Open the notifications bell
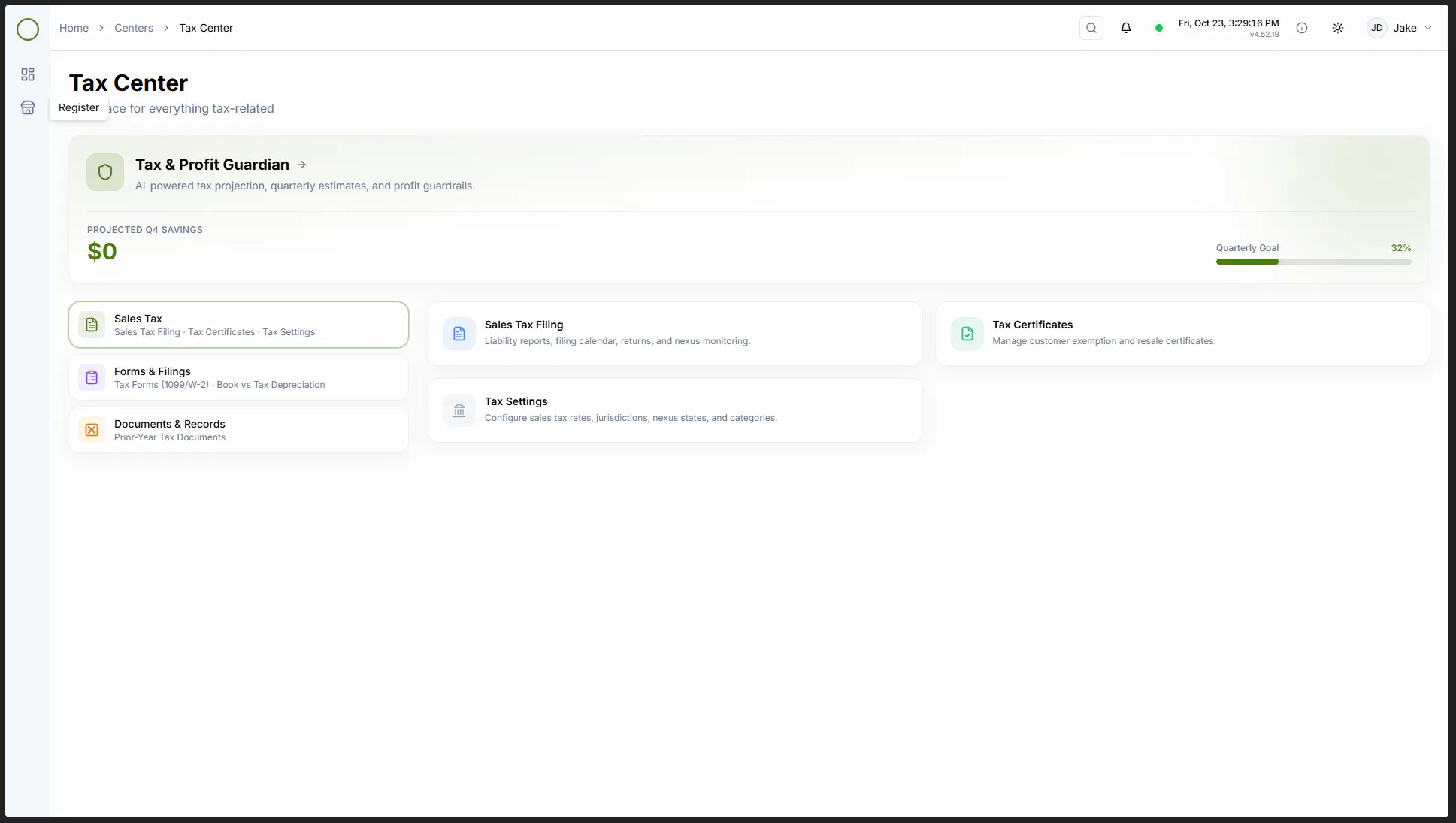The width and height of the screenshot is (1456, 823). click(x=1126, y=28)
